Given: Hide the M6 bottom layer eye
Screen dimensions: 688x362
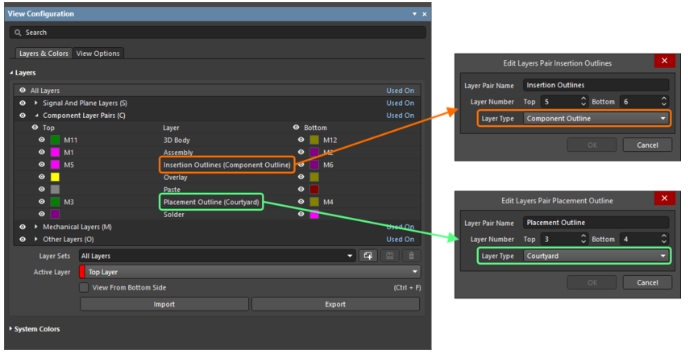Looking at the screenshot, I should click(301, 165).
